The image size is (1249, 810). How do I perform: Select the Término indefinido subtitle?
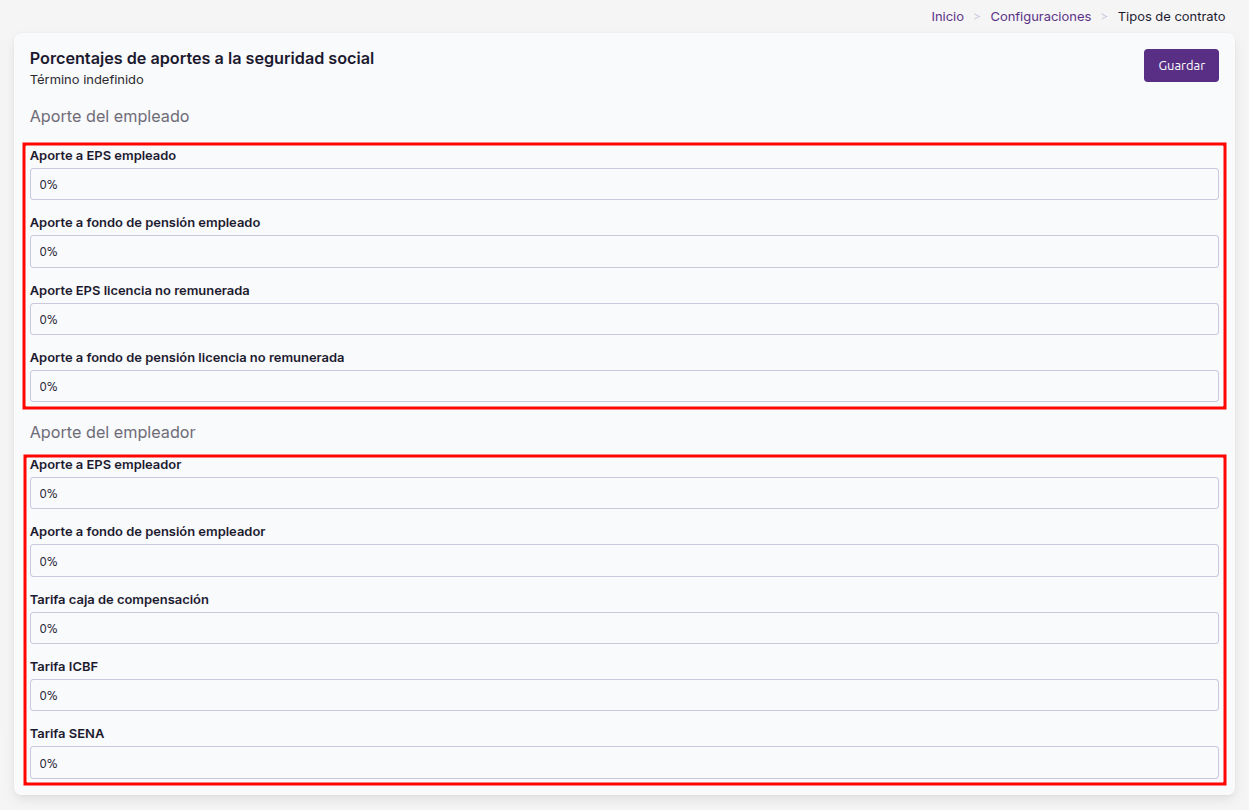tap(87, 79)
